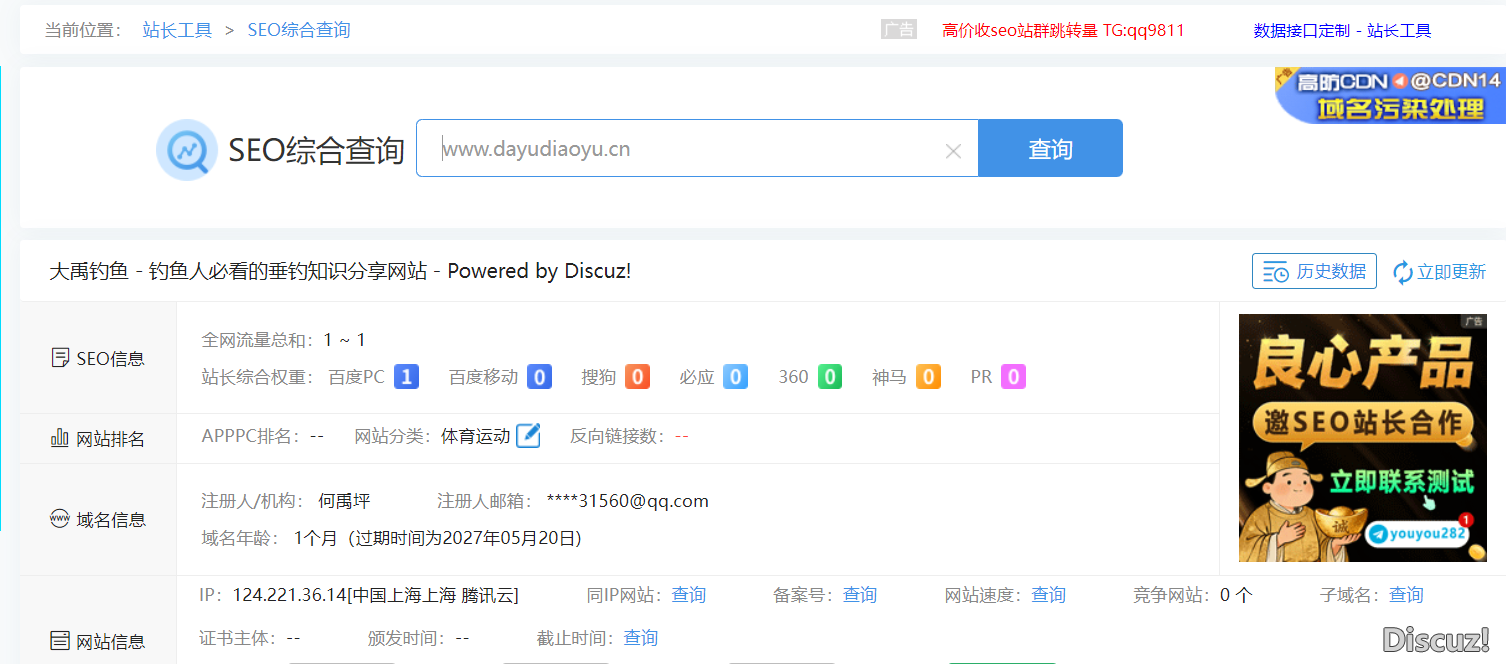1506x664 pixels.
Task: Click the 百度移动 weight badge 0
Action: 540,377
